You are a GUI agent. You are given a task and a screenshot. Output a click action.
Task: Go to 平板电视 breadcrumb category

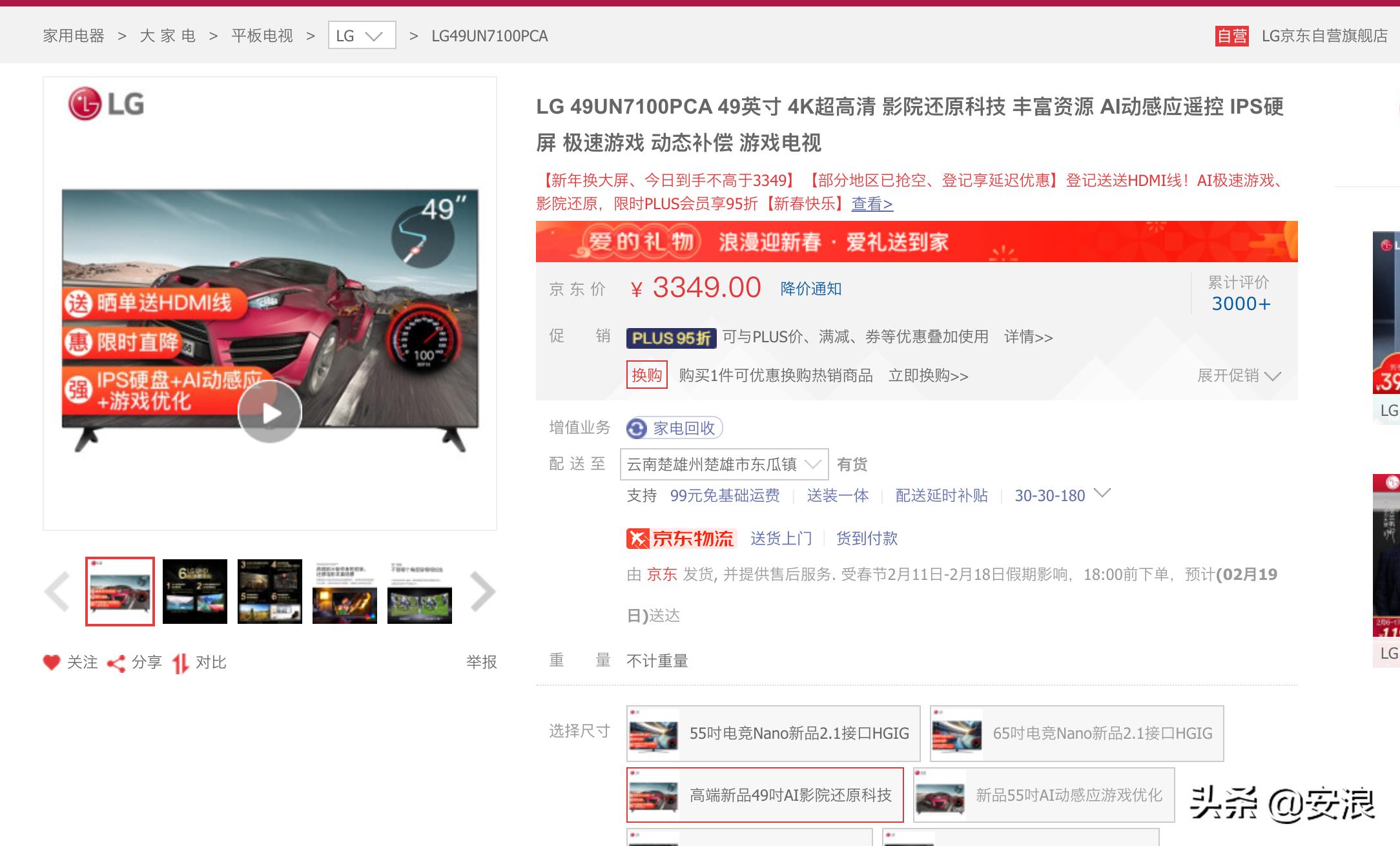point(262,36)
